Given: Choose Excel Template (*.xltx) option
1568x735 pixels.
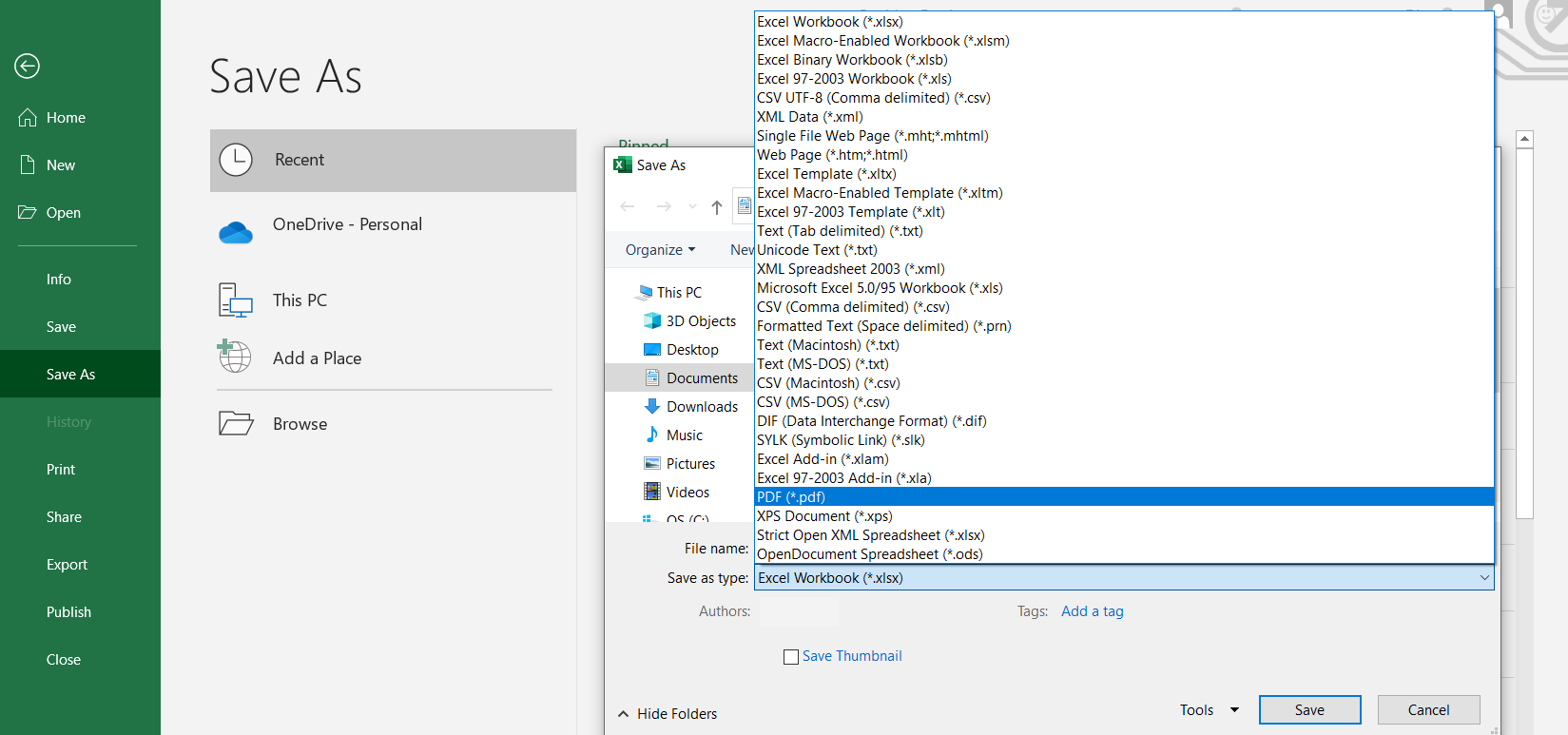Looking at the screenshot, I should pyautogui.click(x=1124, y=173).
